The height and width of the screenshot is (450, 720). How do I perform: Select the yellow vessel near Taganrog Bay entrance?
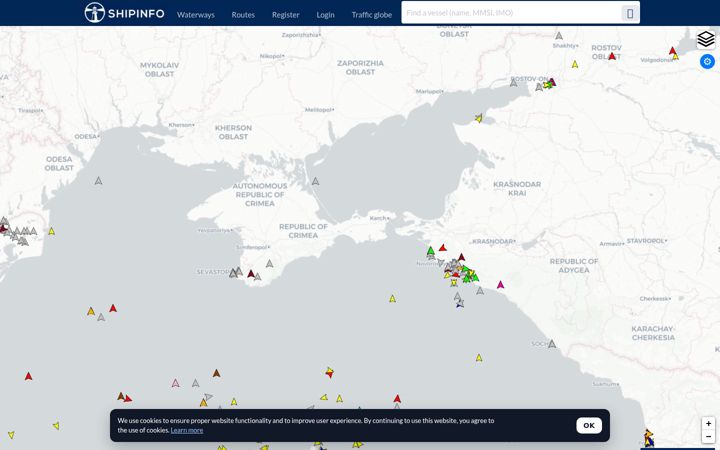pos(479,118)
